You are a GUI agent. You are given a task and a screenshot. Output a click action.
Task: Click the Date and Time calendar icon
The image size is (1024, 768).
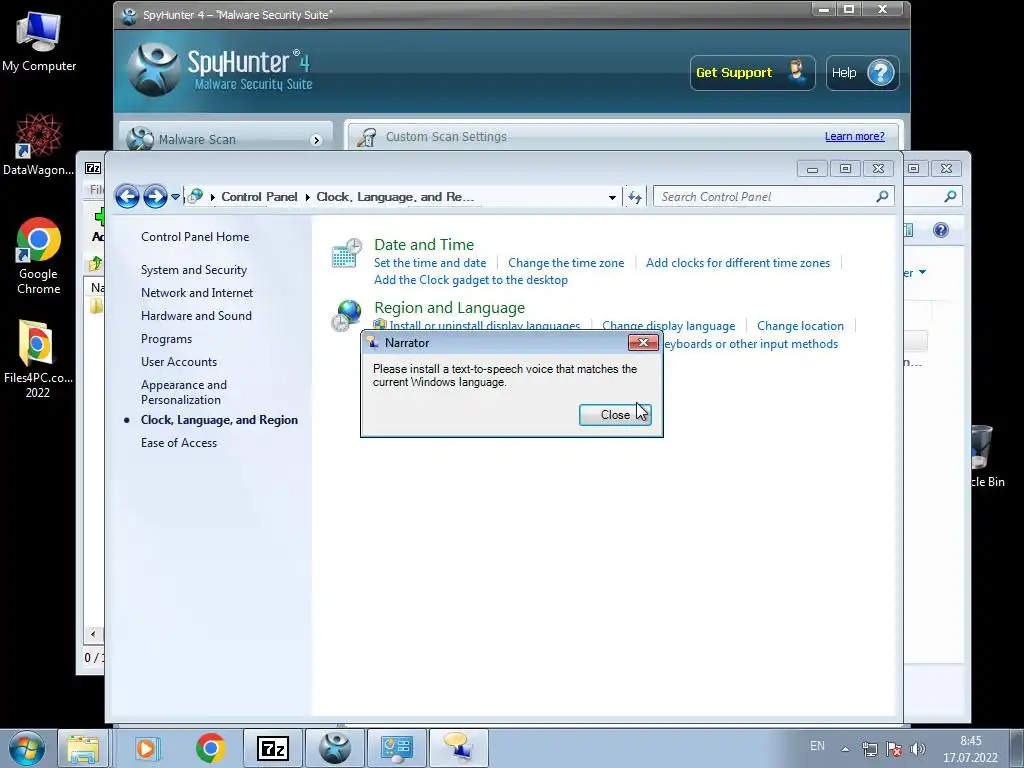346,253
